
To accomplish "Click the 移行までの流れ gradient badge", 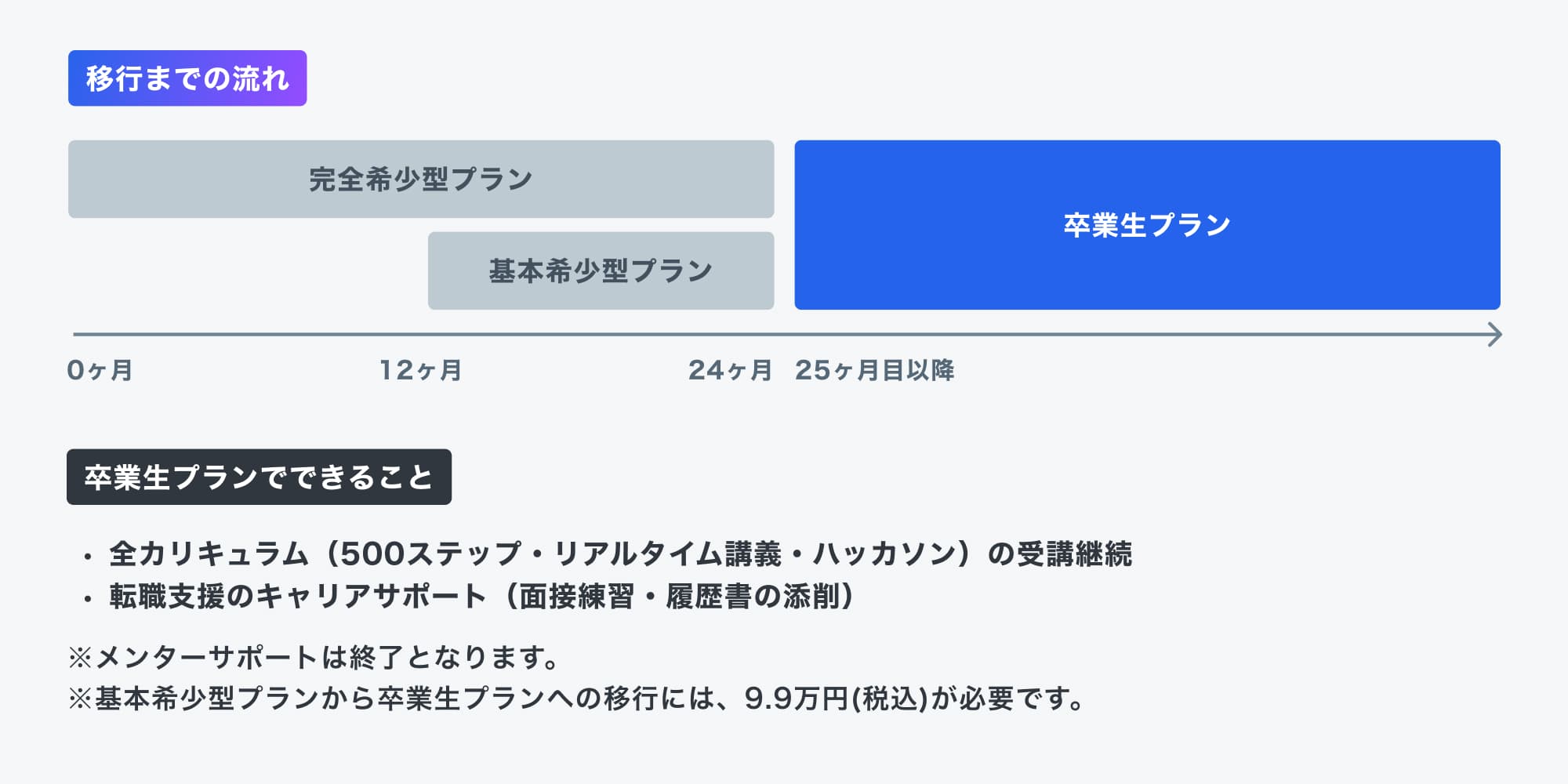I will point(187,78).
